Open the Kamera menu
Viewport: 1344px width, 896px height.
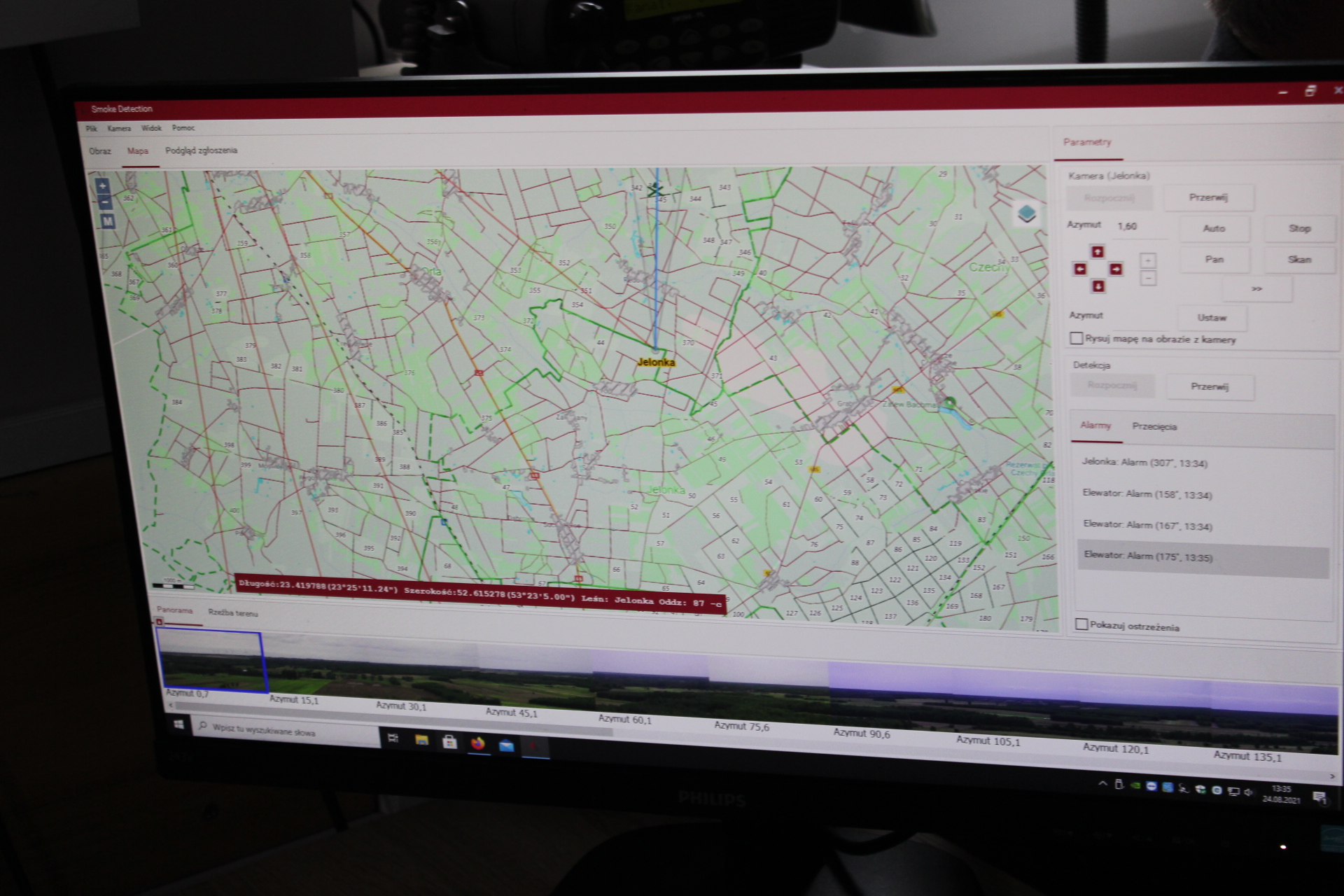tap(118, 128)
